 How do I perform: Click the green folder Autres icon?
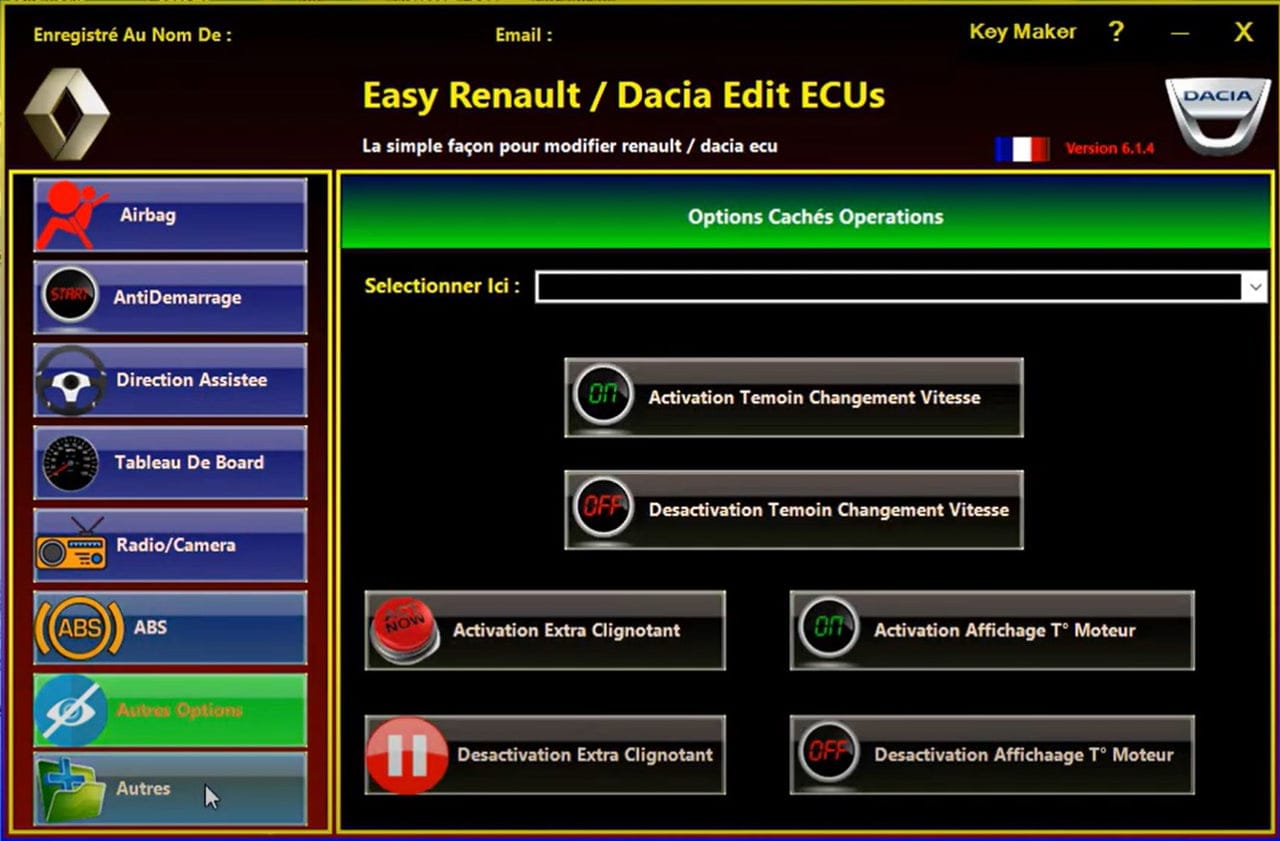coord(71,789)
